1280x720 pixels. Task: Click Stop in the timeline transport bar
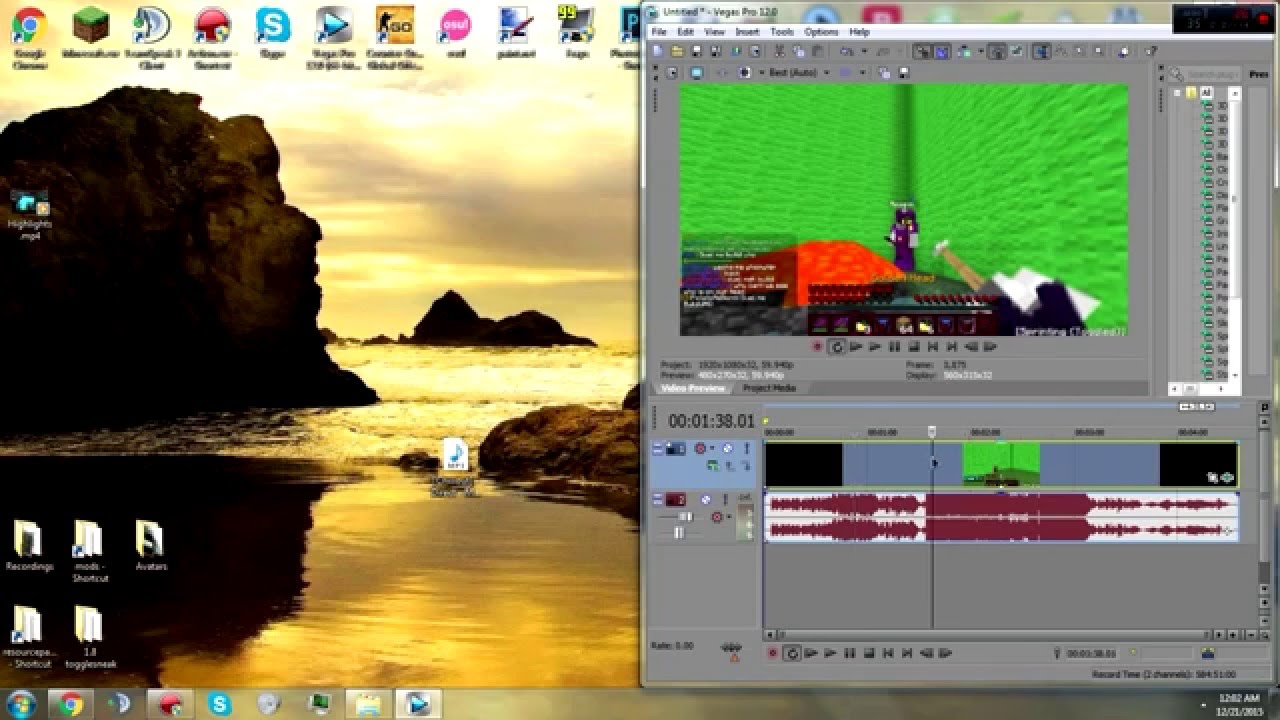[868, 653]
